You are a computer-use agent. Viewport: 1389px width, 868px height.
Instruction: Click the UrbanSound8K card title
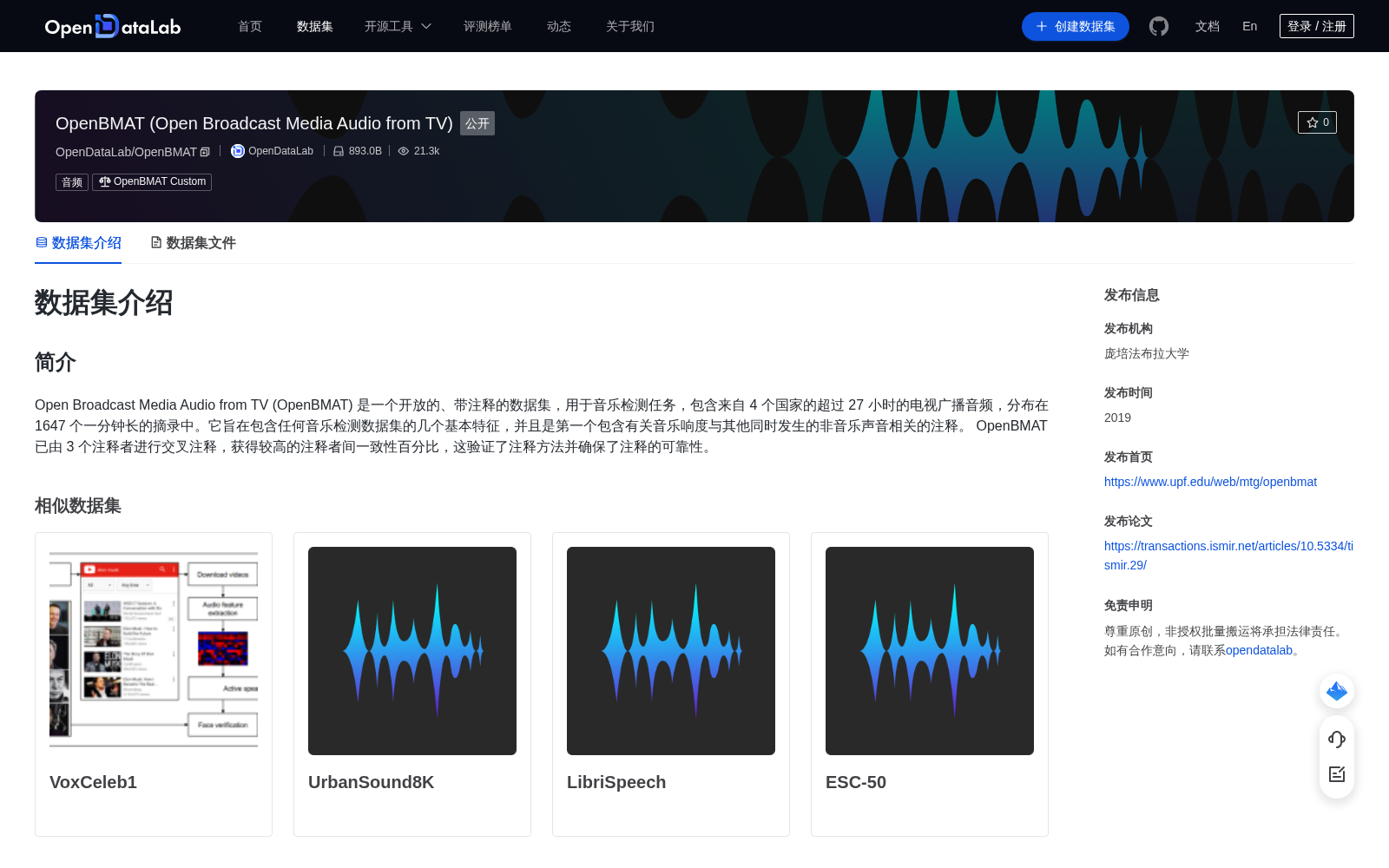point(371,782)
